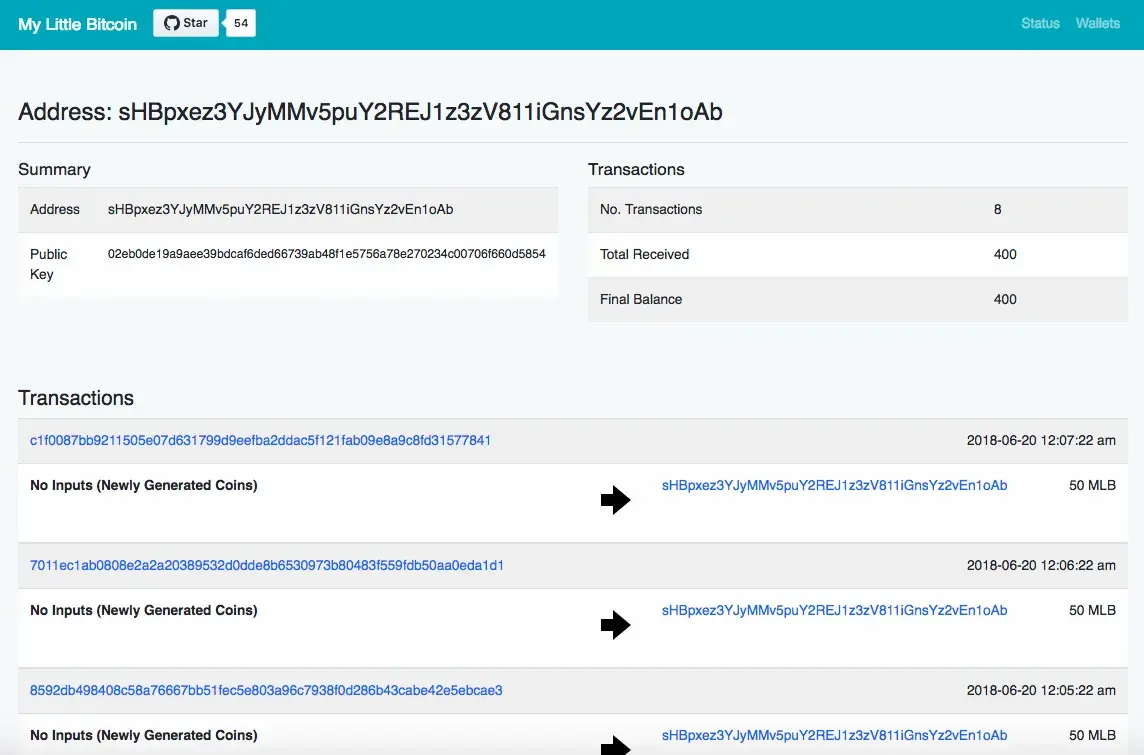Click 50 MLB amount in 12:05:22 transaction
This screenshot has width=1144, height=755.
pyautogui.click(x=1092, y=735)
